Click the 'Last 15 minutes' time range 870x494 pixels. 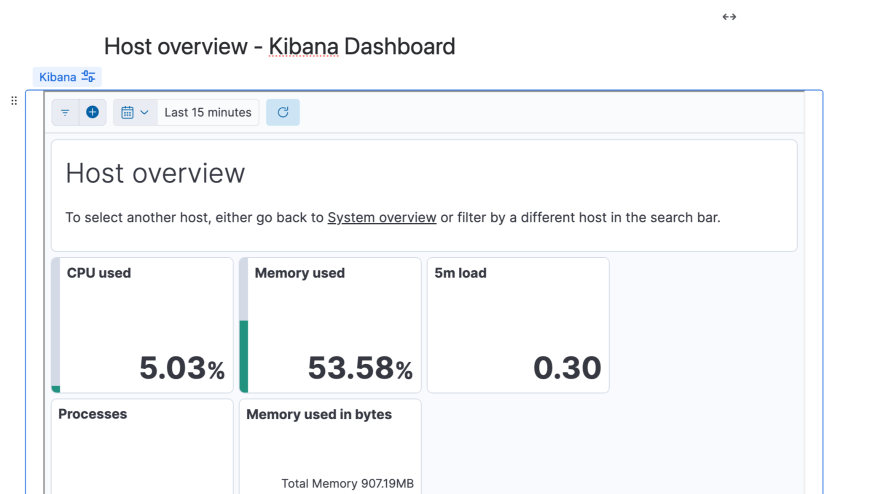click(x=208, y=113)
